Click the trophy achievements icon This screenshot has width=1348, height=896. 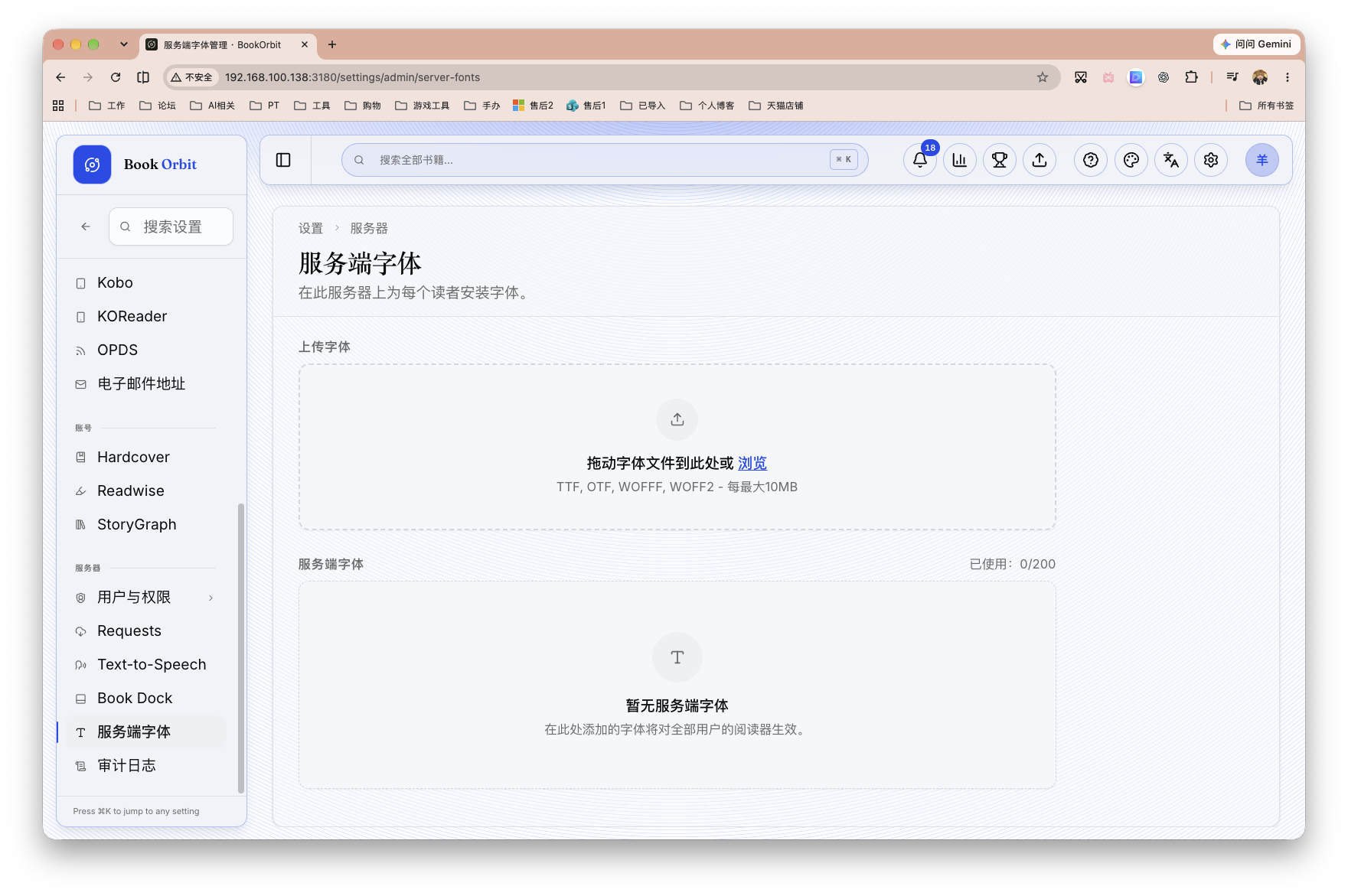[1000, 160]
